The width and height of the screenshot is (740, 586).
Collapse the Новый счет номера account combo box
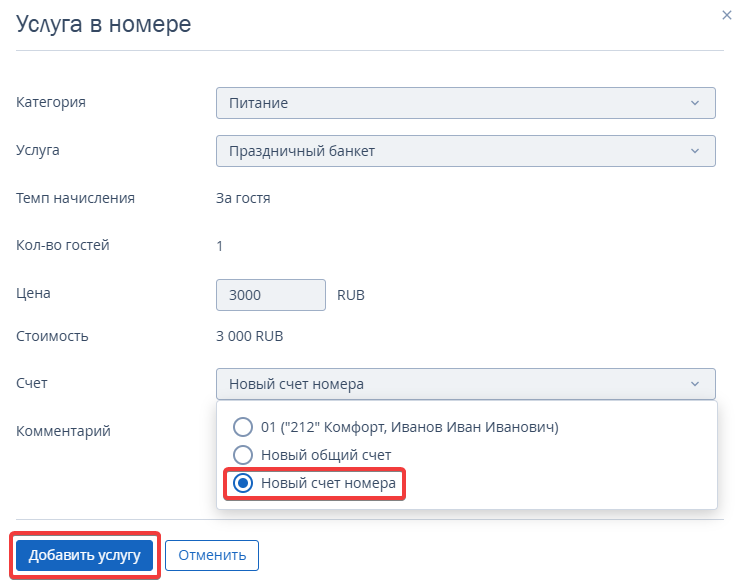(466, 384)
